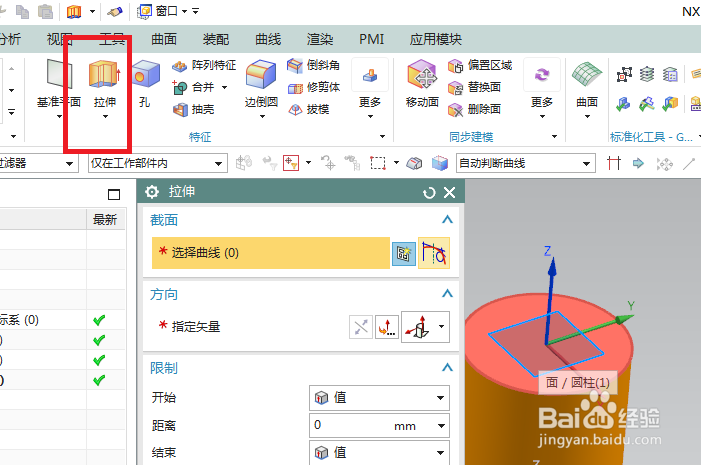Open the 曲线 ribbon tab

point(268,39)
